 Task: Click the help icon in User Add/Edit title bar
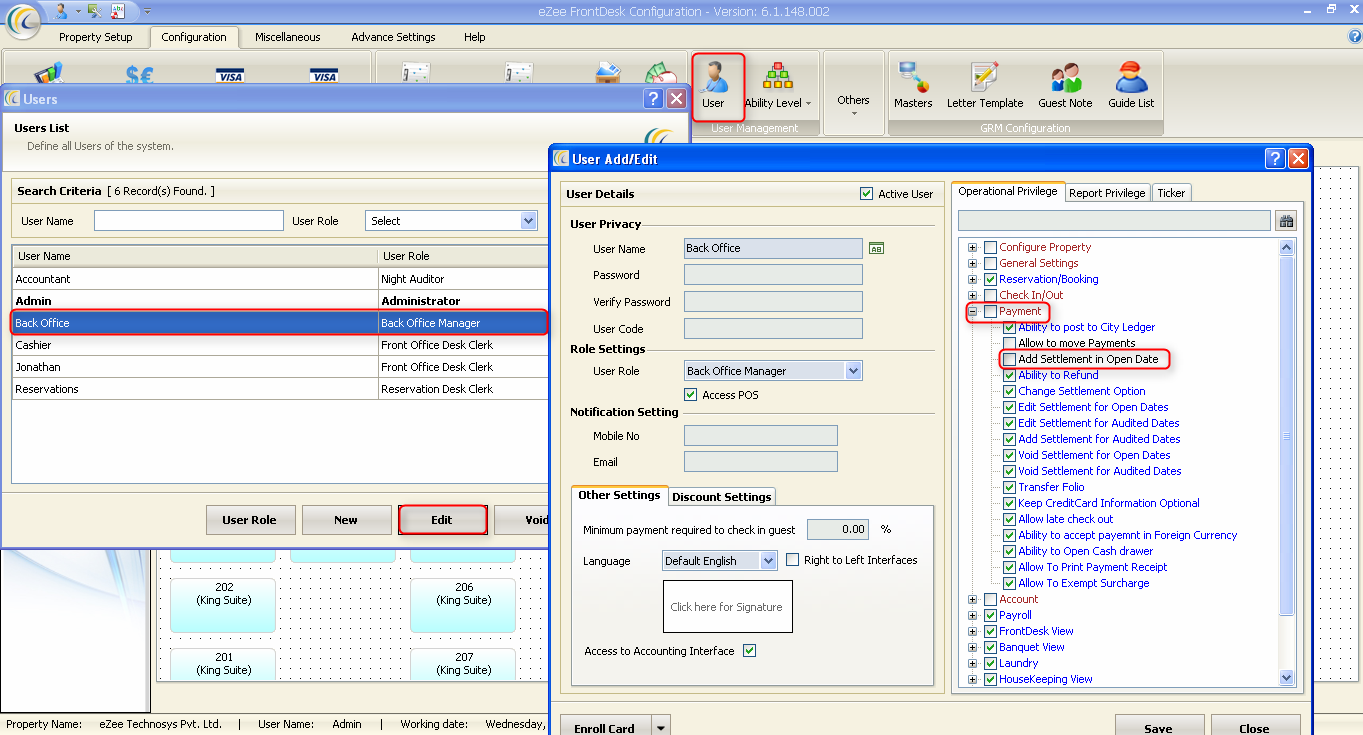(x=1275, y=158)
